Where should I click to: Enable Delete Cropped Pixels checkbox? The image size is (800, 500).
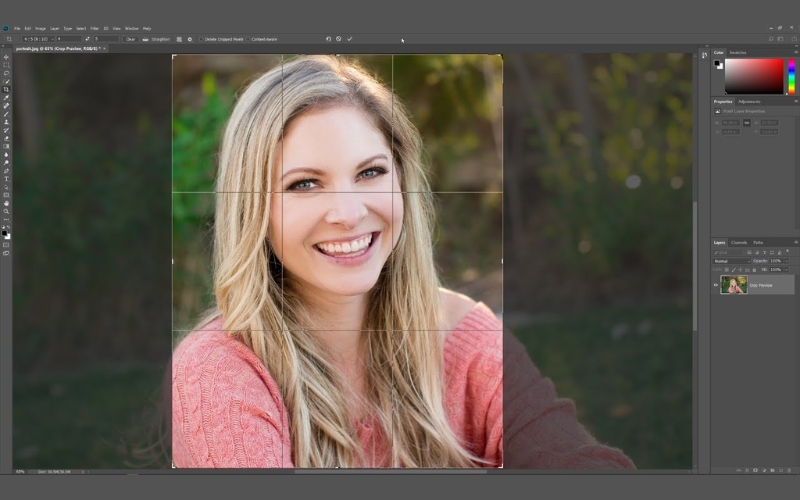pos(201,39)
